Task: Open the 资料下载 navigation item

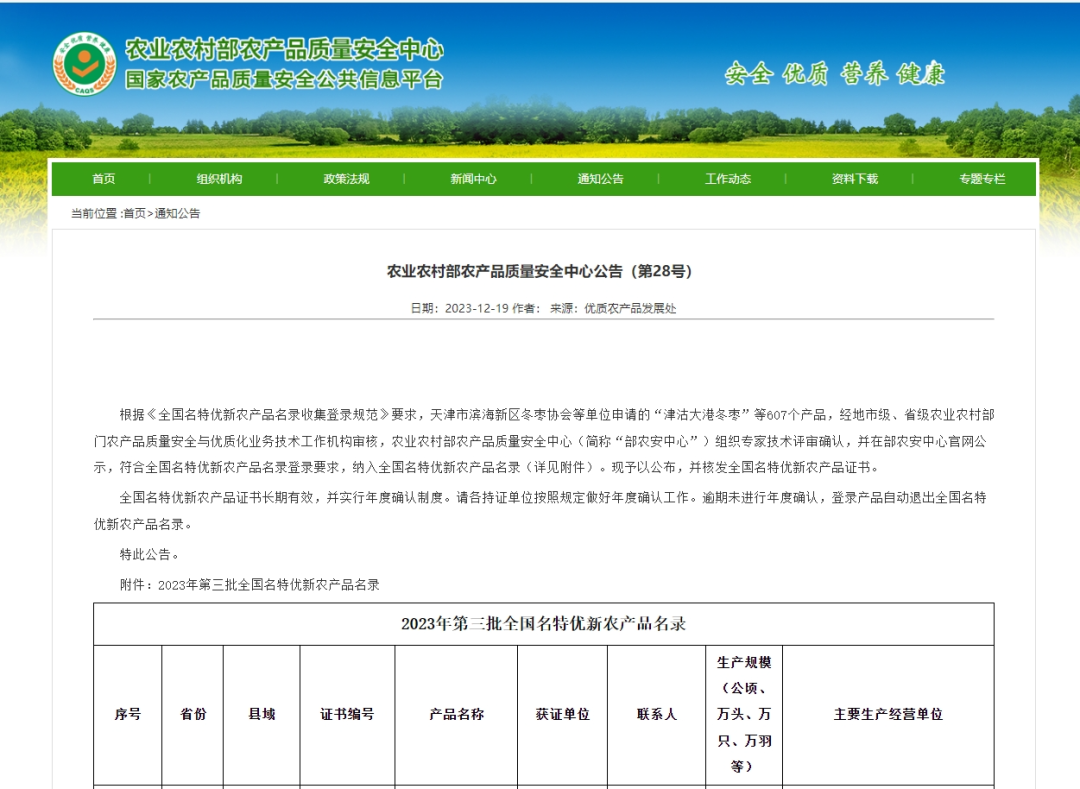Action: [x=855, y=179]
